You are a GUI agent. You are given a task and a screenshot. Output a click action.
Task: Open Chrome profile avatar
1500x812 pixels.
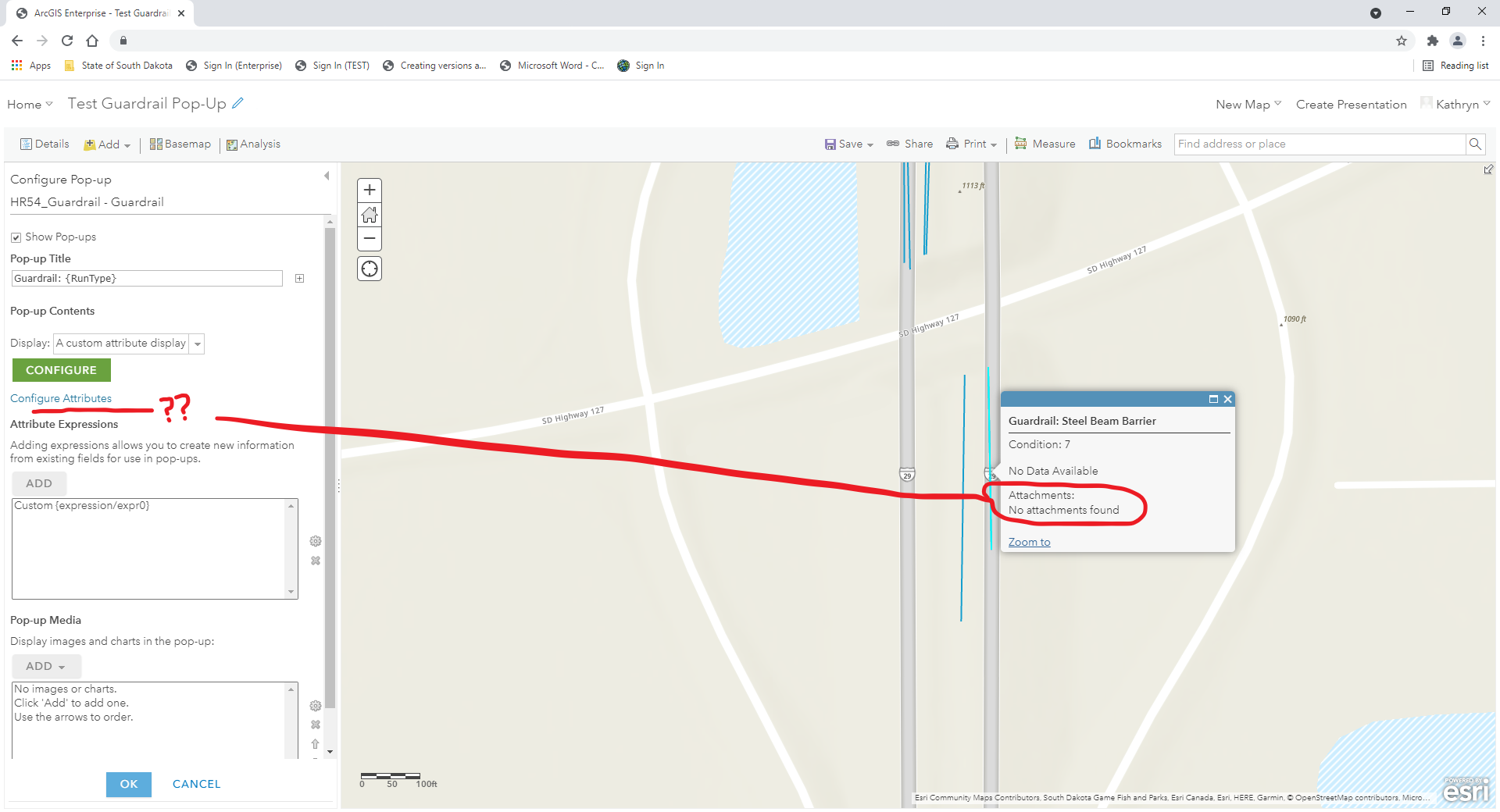click(1458, 41)
